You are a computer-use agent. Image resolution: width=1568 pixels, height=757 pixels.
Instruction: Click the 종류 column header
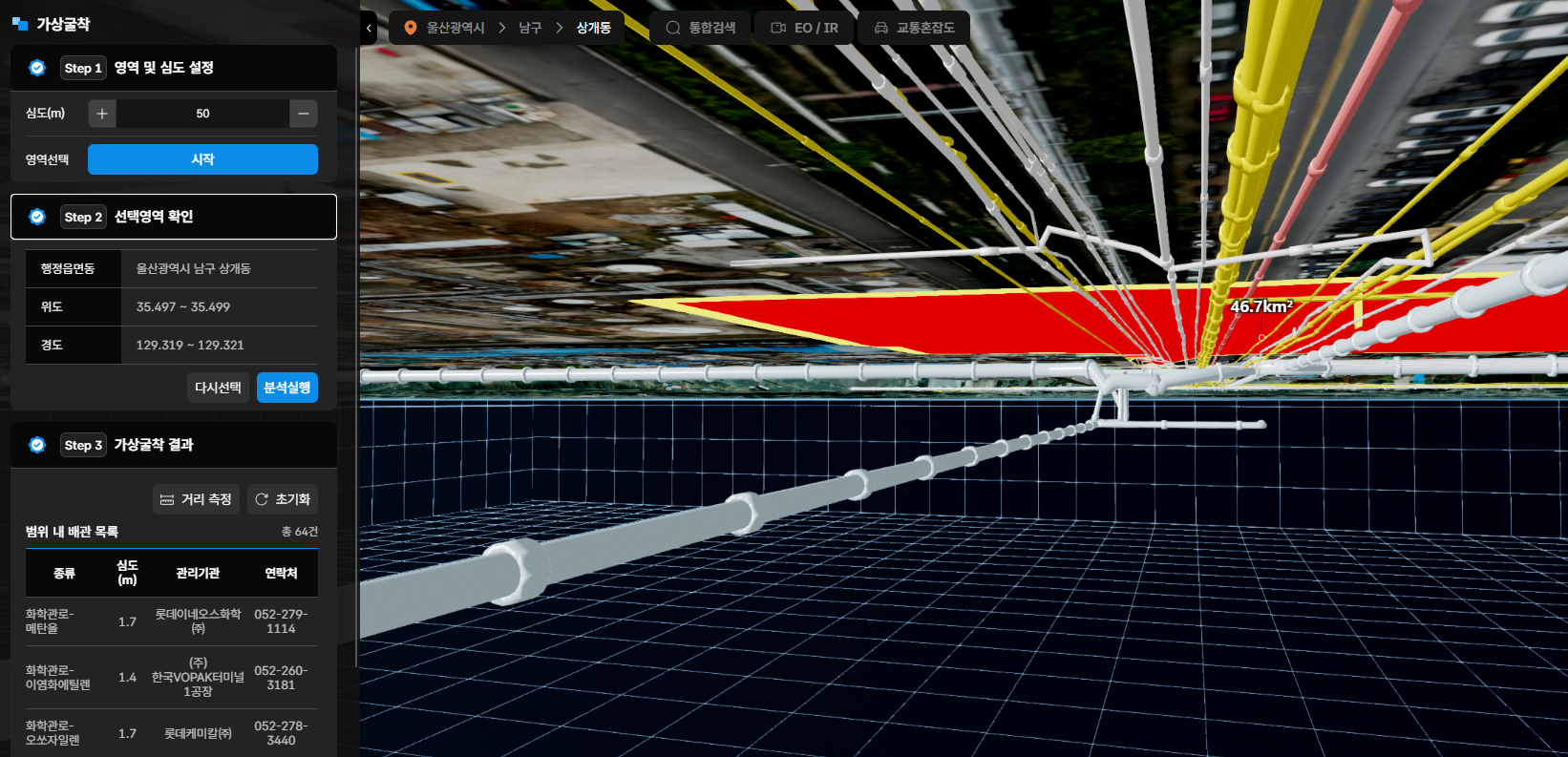click(64, 573)
